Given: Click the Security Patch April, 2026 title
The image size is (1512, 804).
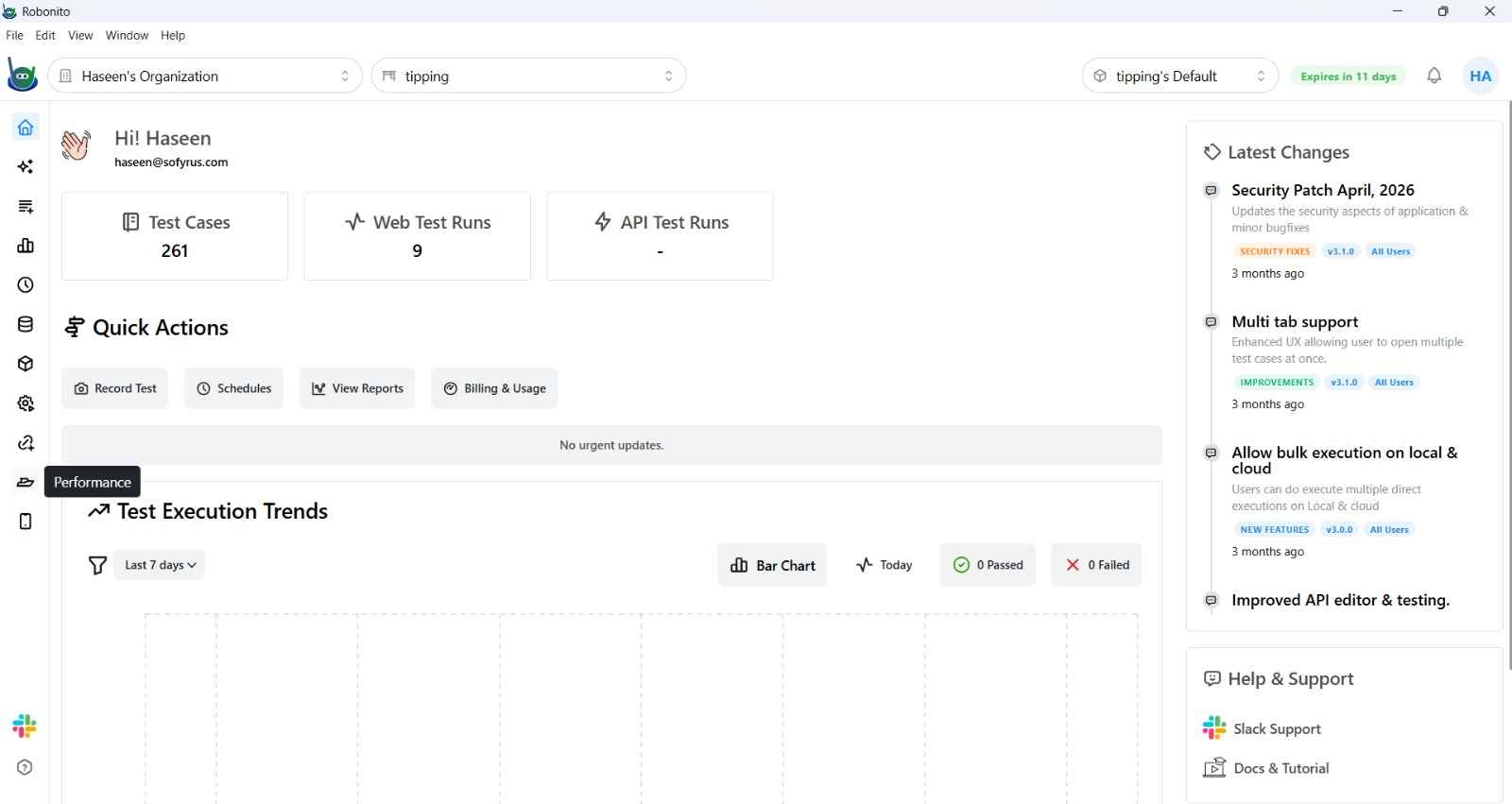Looking at the screenshot, I should click(x=1323, y=190).
